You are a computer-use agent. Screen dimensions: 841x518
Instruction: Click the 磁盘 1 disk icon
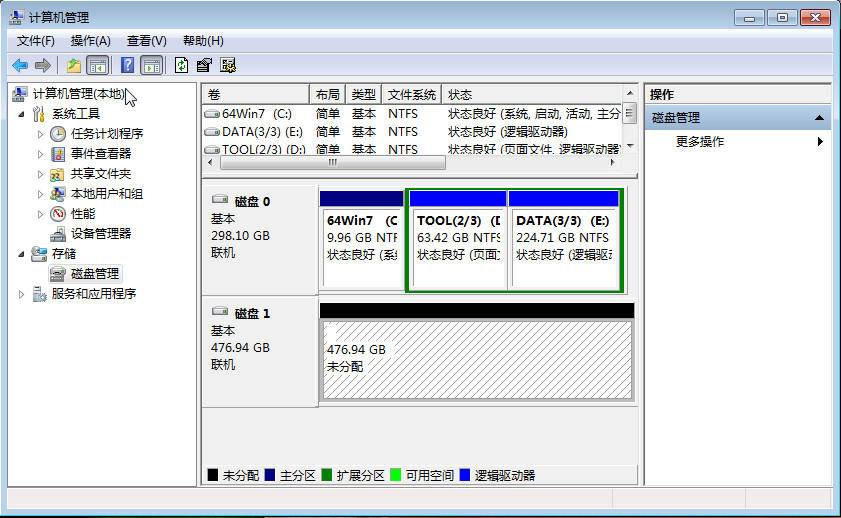pos(220,311)
